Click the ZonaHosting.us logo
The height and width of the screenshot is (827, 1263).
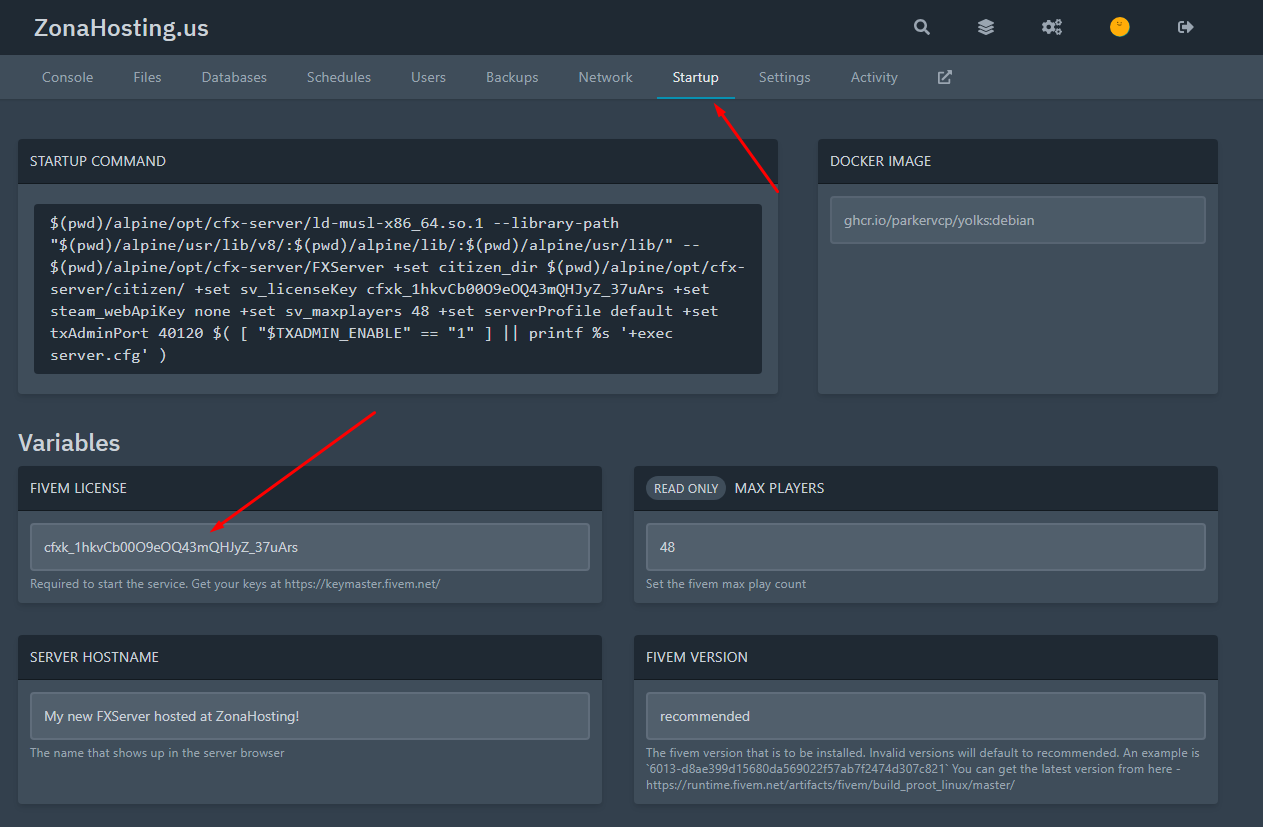121,28
